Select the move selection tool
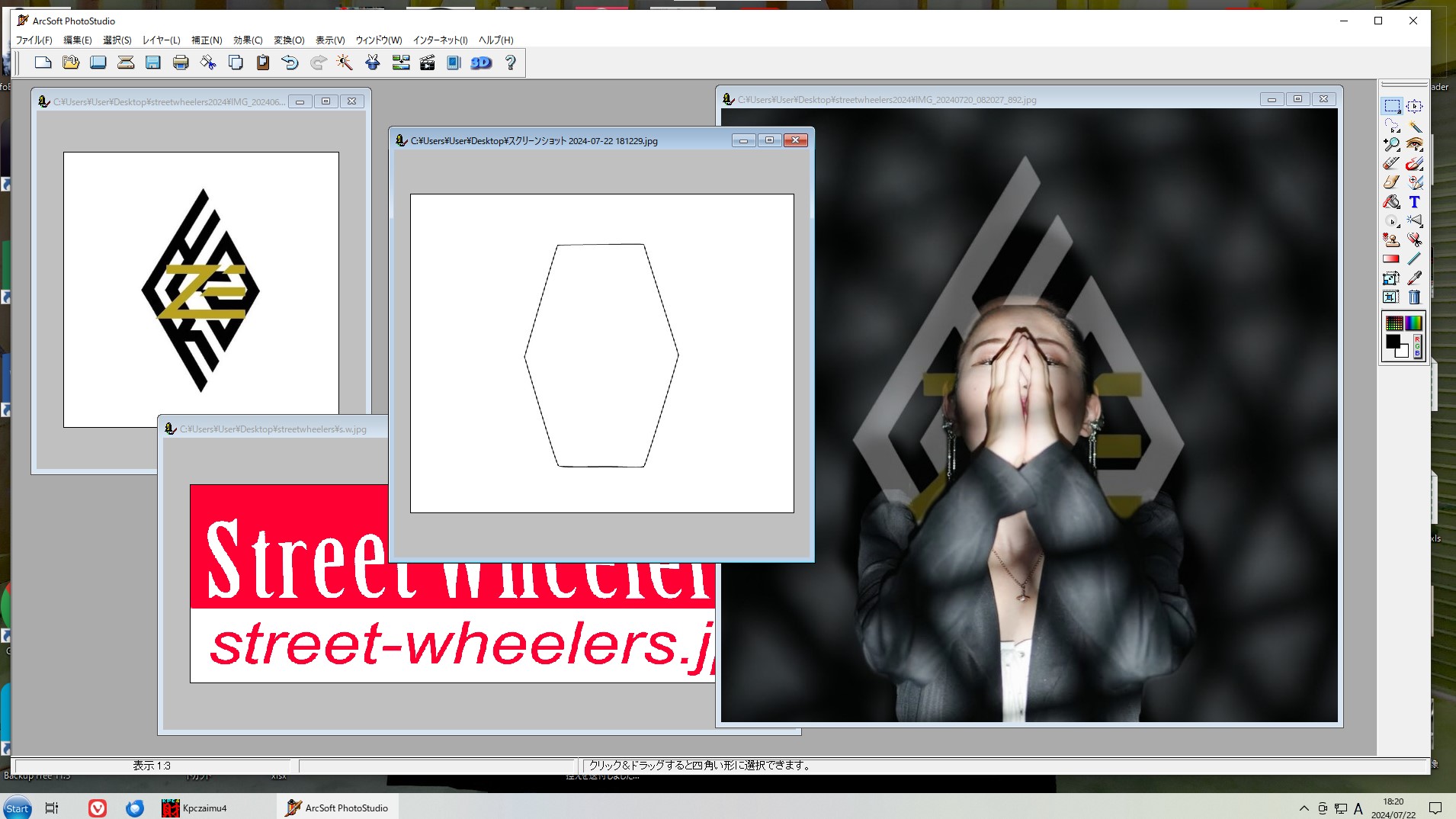Image resolution: width=1456 pixels, height=819 pixels. [x=1415, y=106]
